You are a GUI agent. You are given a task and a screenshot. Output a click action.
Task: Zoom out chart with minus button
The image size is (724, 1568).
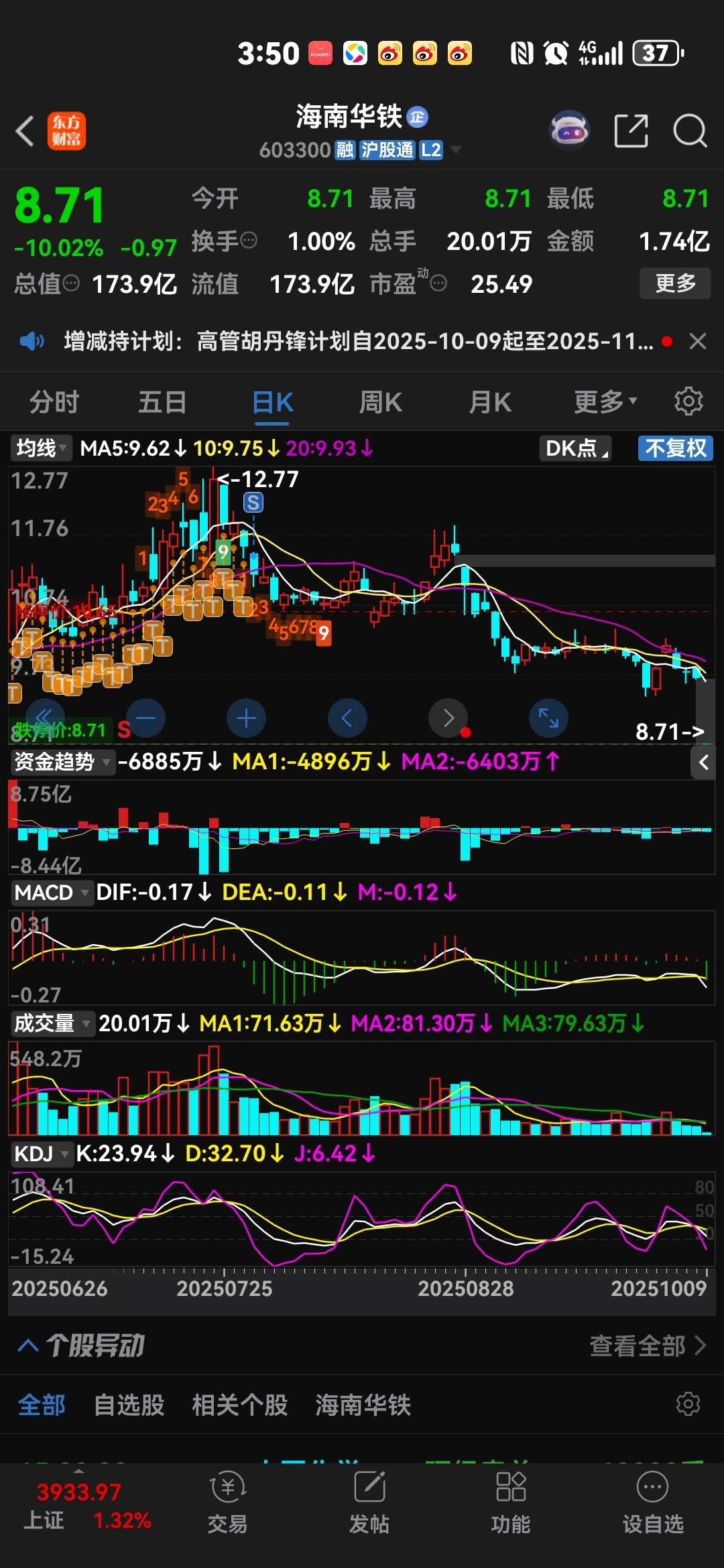[x=145, y=718]
